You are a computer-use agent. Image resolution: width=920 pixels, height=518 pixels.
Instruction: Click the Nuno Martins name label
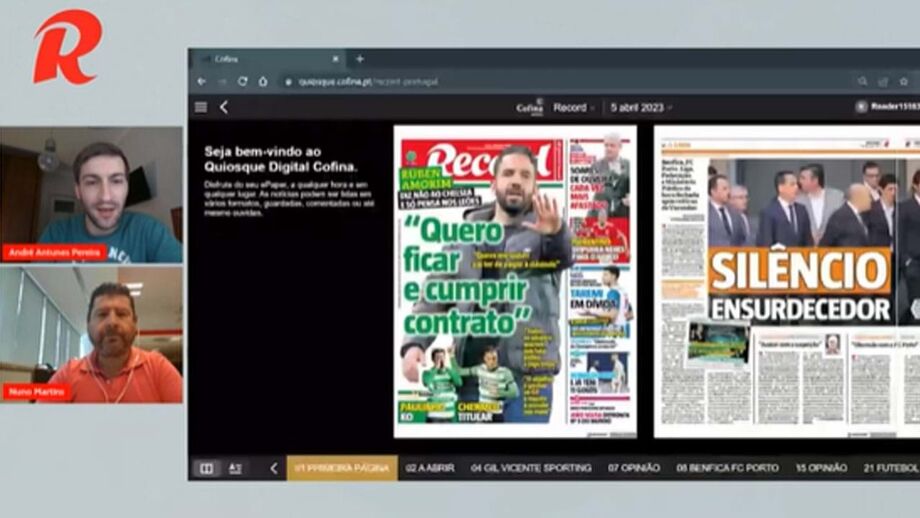pyautogui.click(x=36, y=392)
